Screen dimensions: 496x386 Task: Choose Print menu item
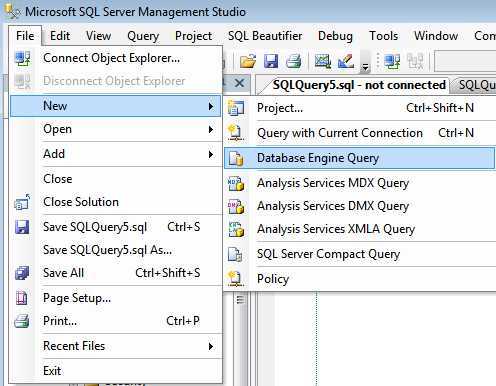[x=115, y=321]
